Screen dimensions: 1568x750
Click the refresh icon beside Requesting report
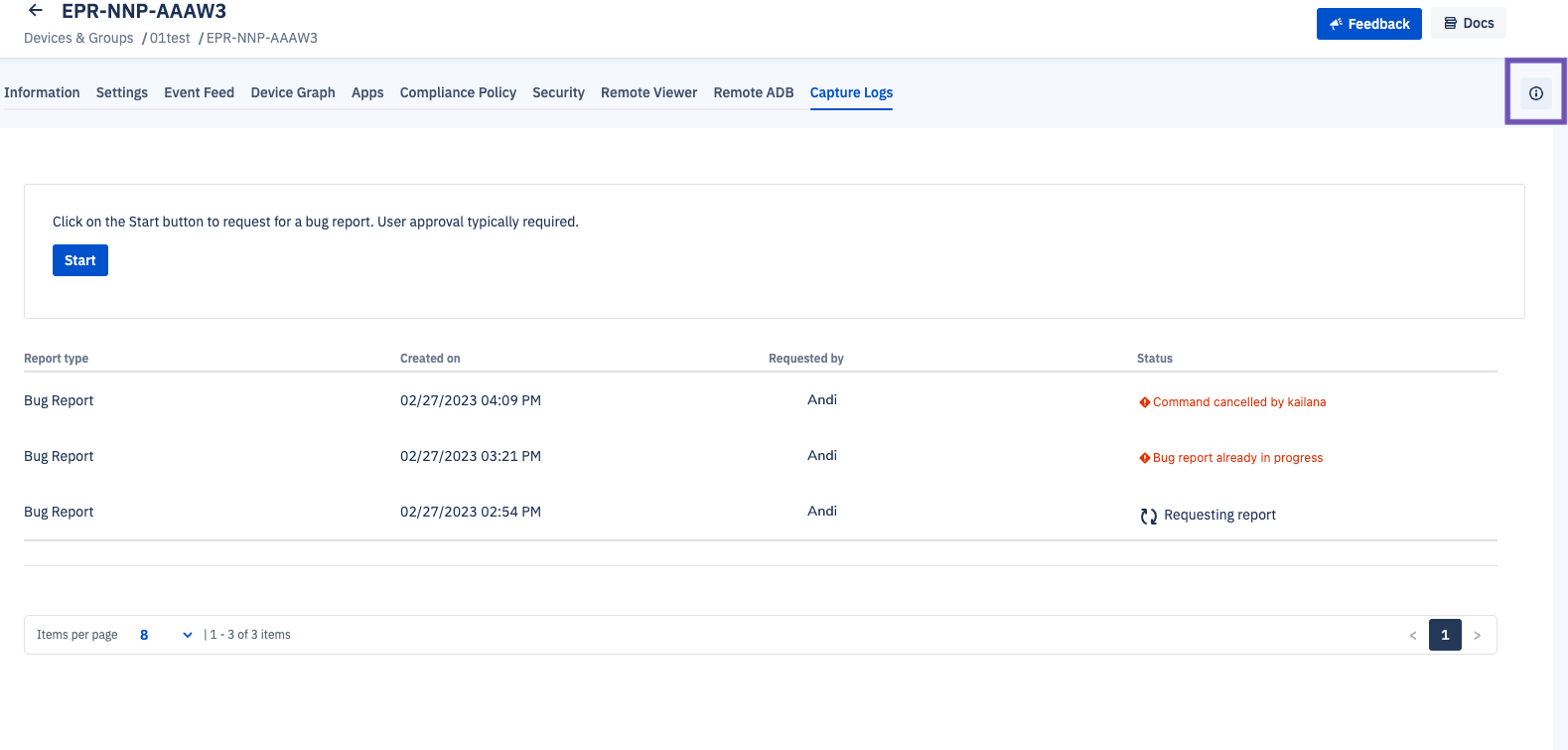(1148, 516)
